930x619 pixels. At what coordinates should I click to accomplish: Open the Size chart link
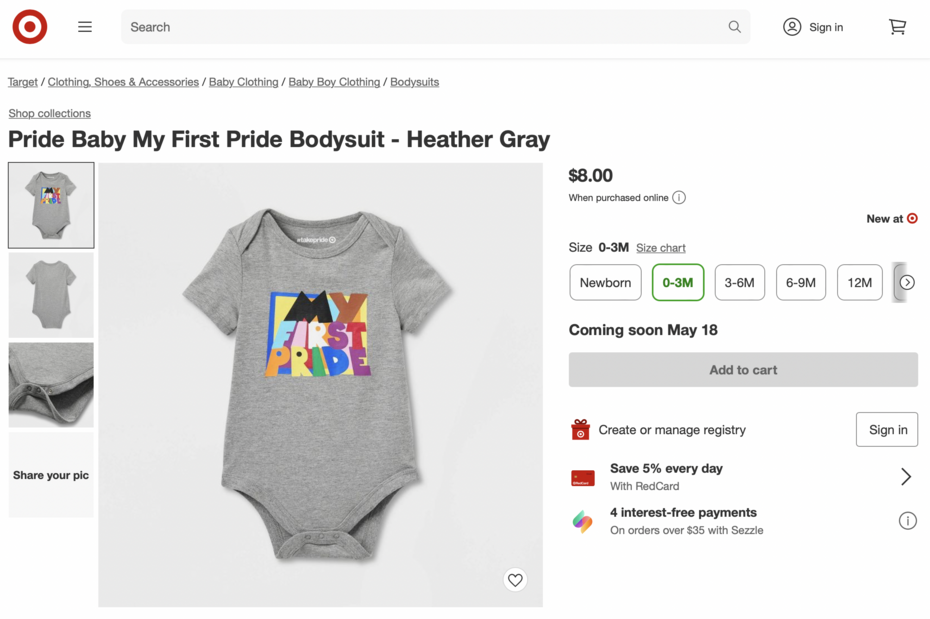[x=661, y=248]
